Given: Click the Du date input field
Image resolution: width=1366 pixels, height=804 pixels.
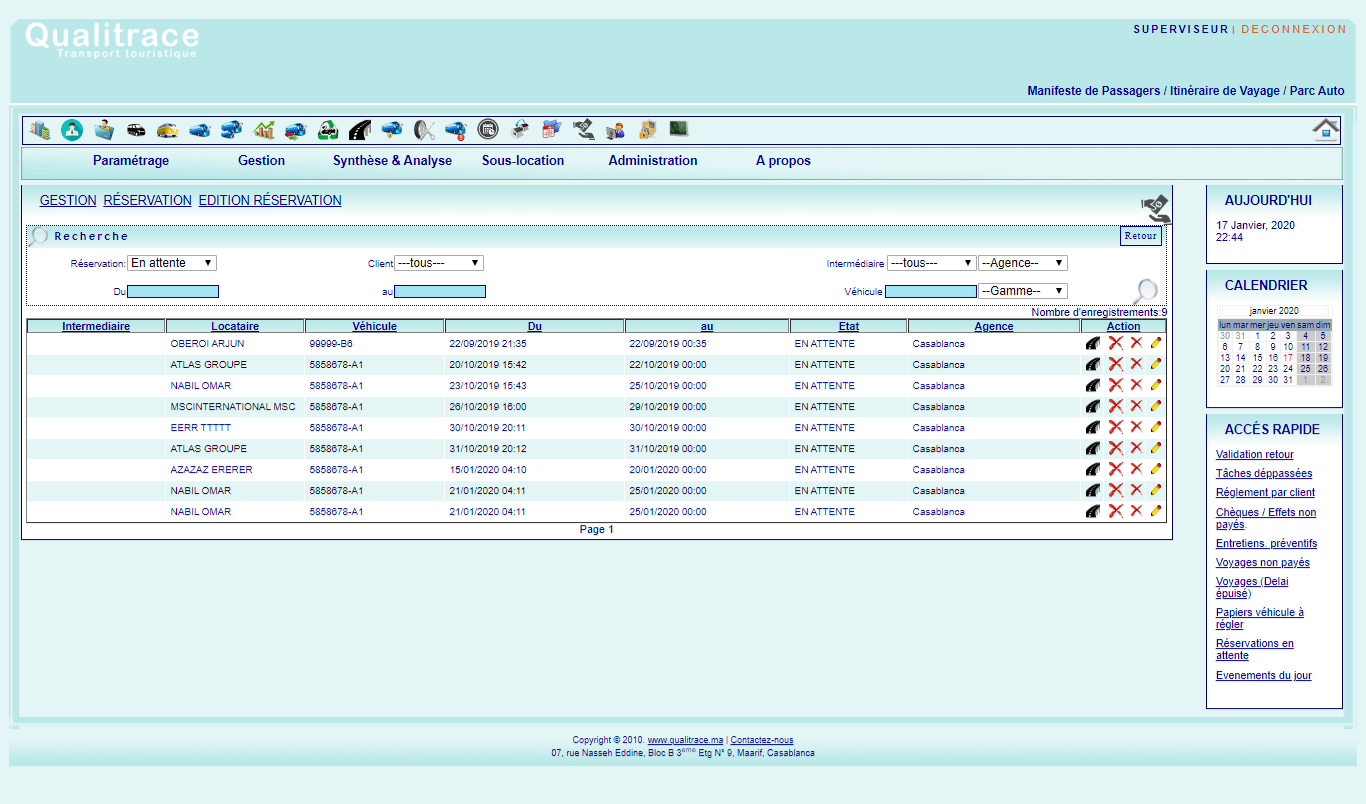Looking at the screenshot, I should 173,292.
